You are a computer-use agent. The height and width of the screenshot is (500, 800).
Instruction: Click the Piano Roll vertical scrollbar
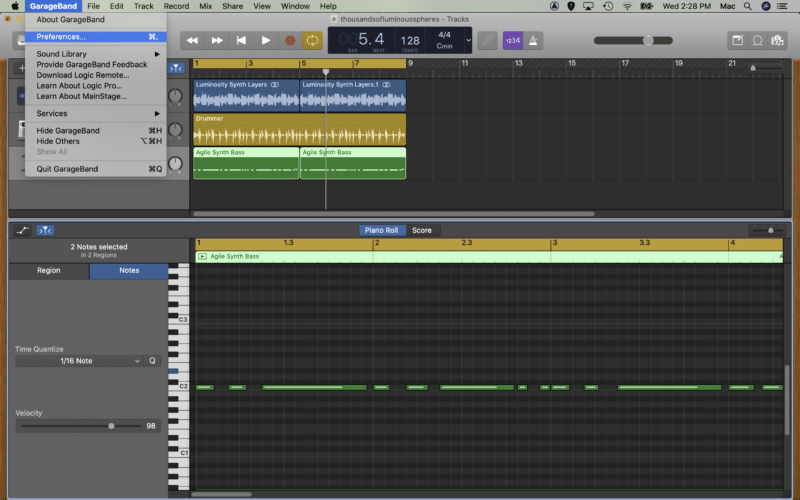(787, 401)
